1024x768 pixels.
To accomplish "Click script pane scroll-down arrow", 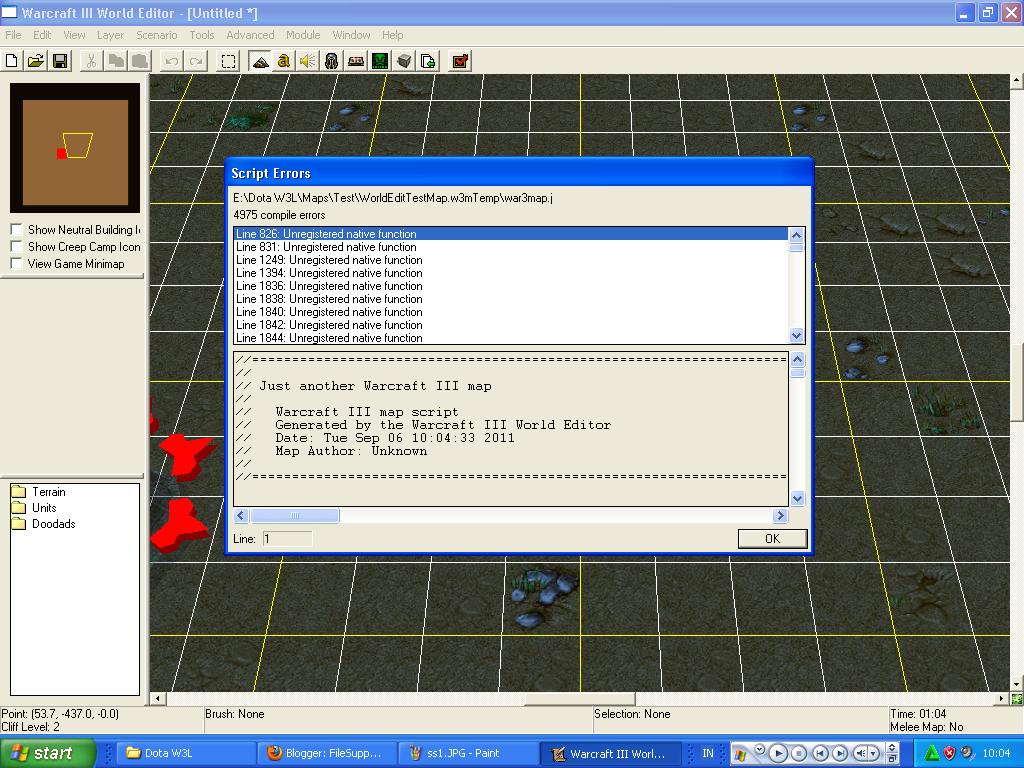I will click(797, 499).
